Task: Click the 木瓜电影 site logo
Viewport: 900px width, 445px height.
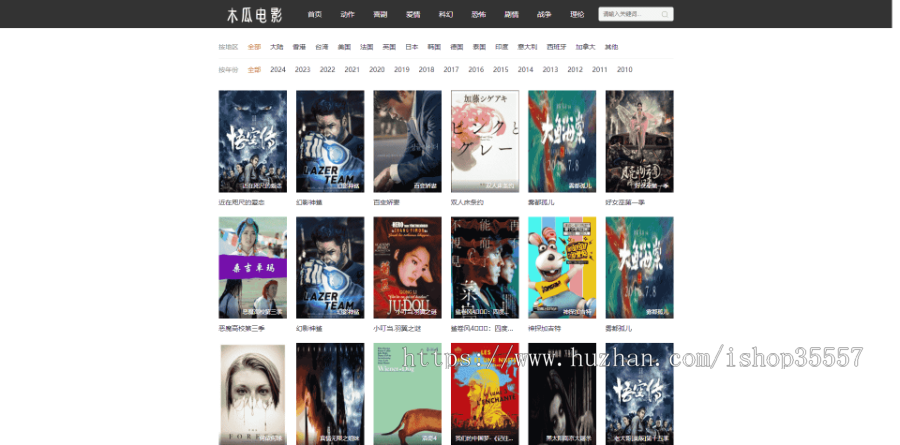Action: 255,16
